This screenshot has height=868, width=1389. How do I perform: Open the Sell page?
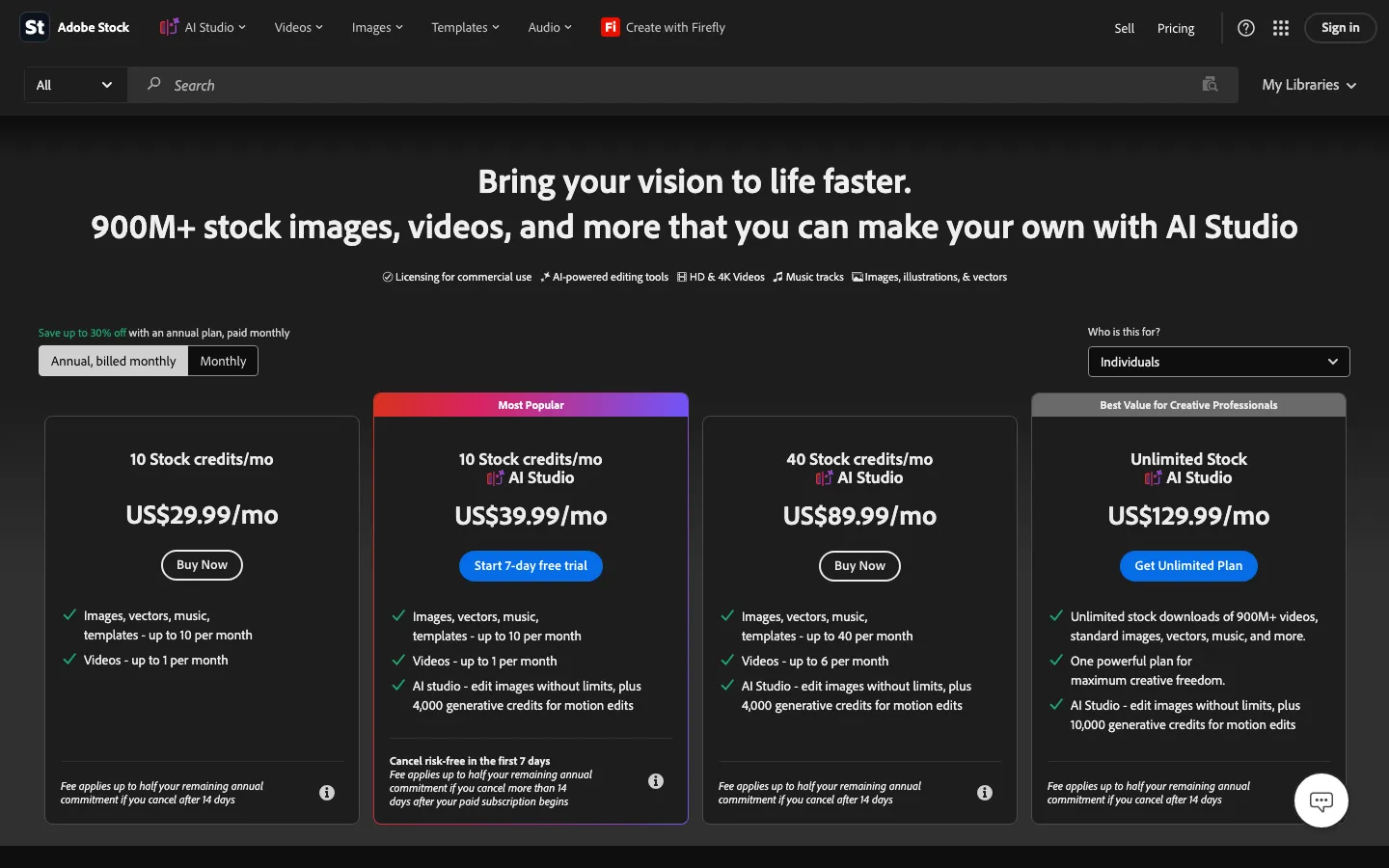coord(1125,28)
